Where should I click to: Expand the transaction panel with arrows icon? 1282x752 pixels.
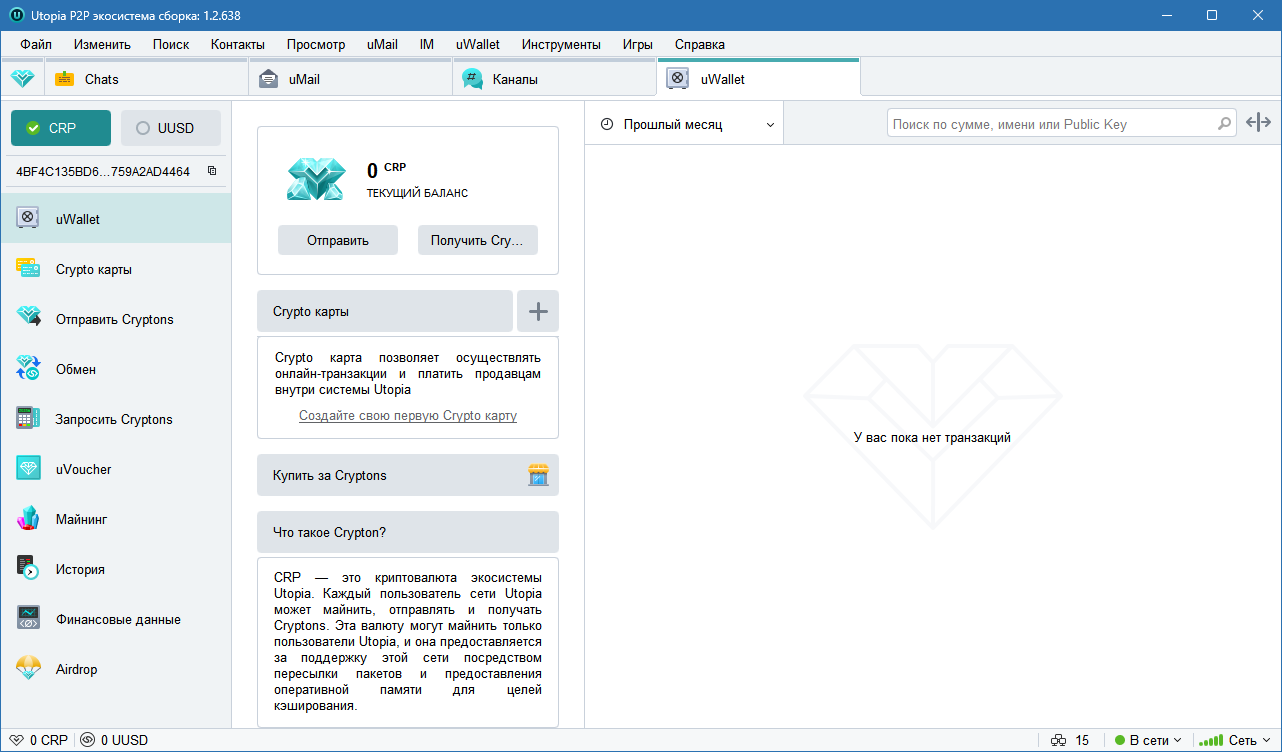pyautogui.click(x=1258, y=123)
